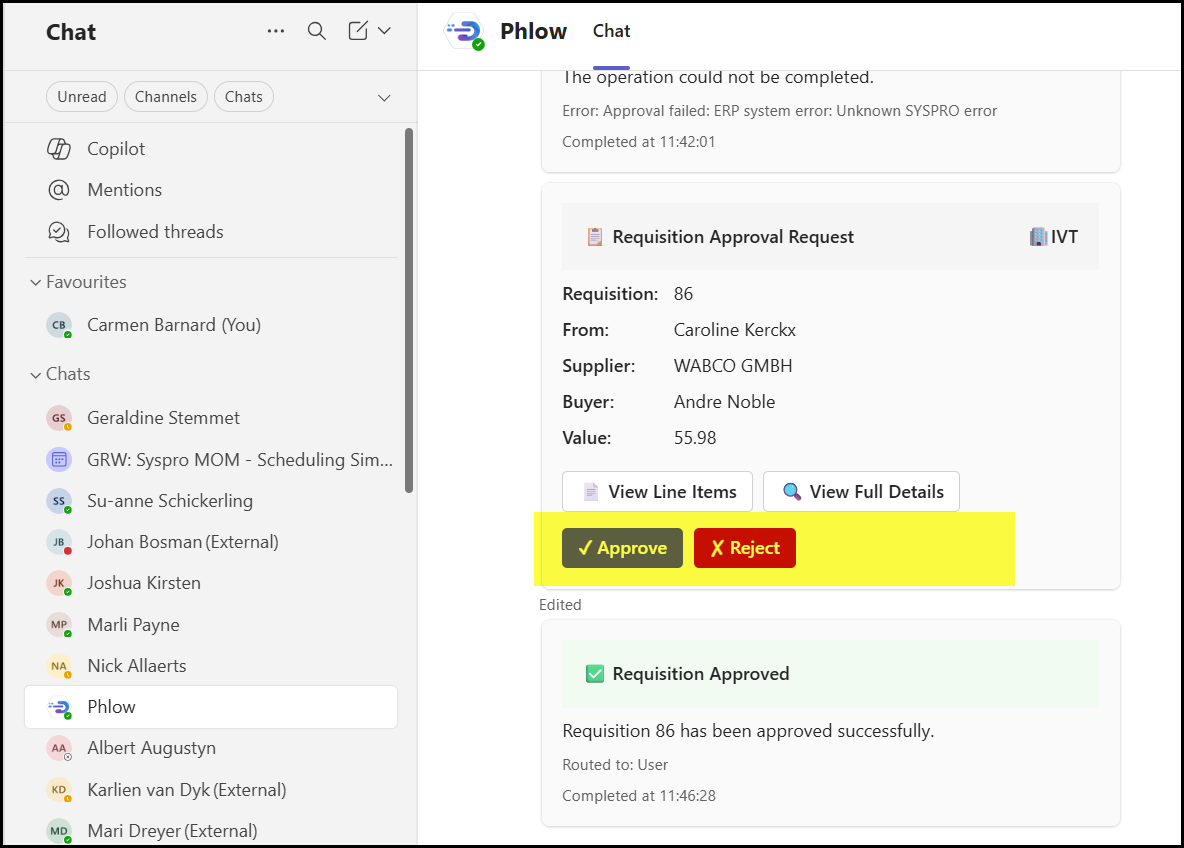
Task: Click the new chat compose icon
Action: coord(358,31)
